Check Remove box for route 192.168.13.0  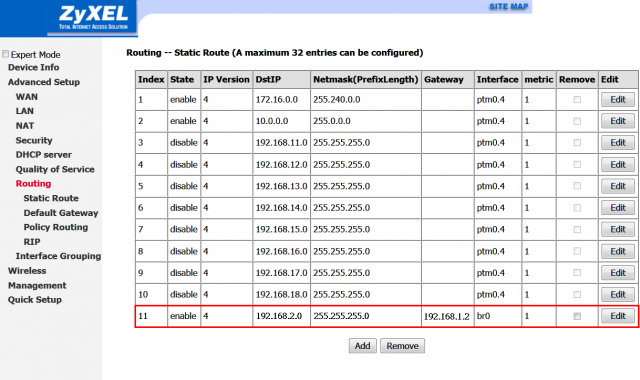pyautogui.click(x=577, y=186)
